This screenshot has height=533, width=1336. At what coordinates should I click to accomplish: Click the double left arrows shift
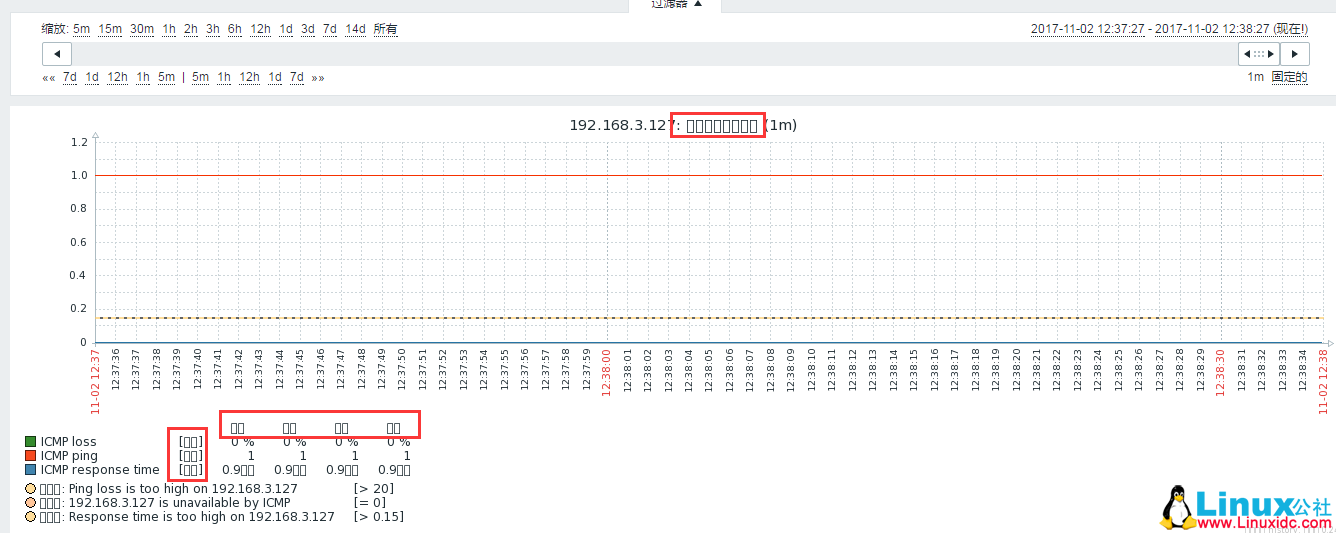[x=49, y=78]
